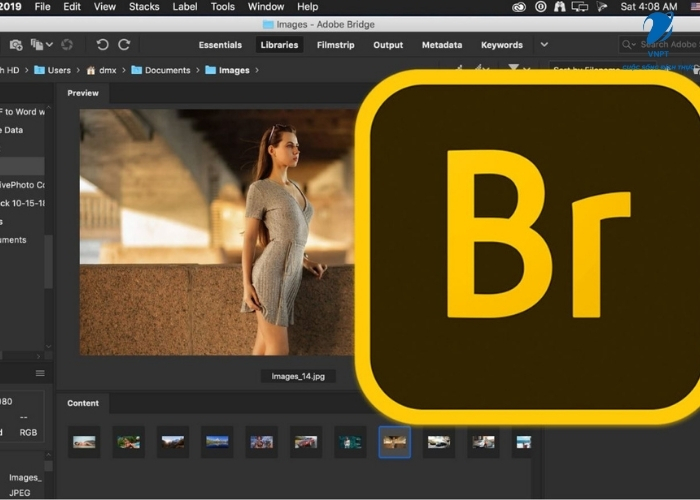The width and height of the screenshot is (700, 500).
Task: Rotate the image 90° counterclockwise
Action: coord(102,45)
